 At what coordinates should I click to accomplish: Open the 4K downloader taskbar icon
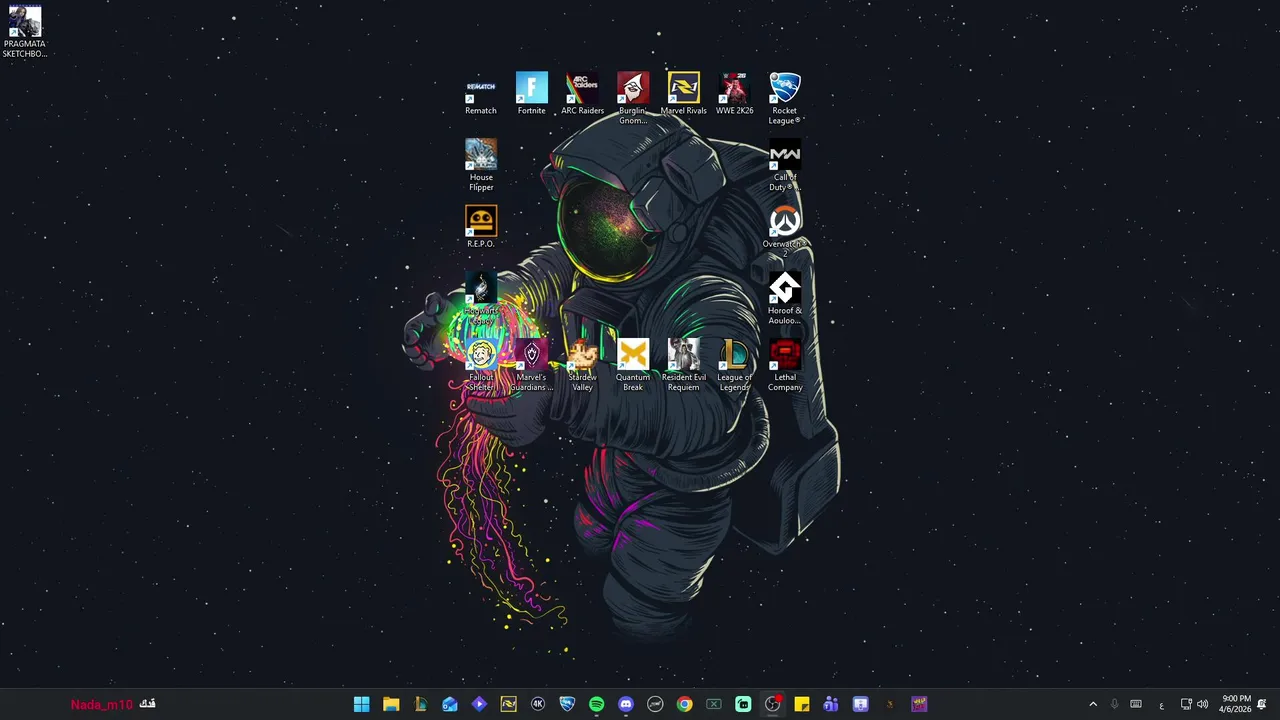tap(538, 704)
